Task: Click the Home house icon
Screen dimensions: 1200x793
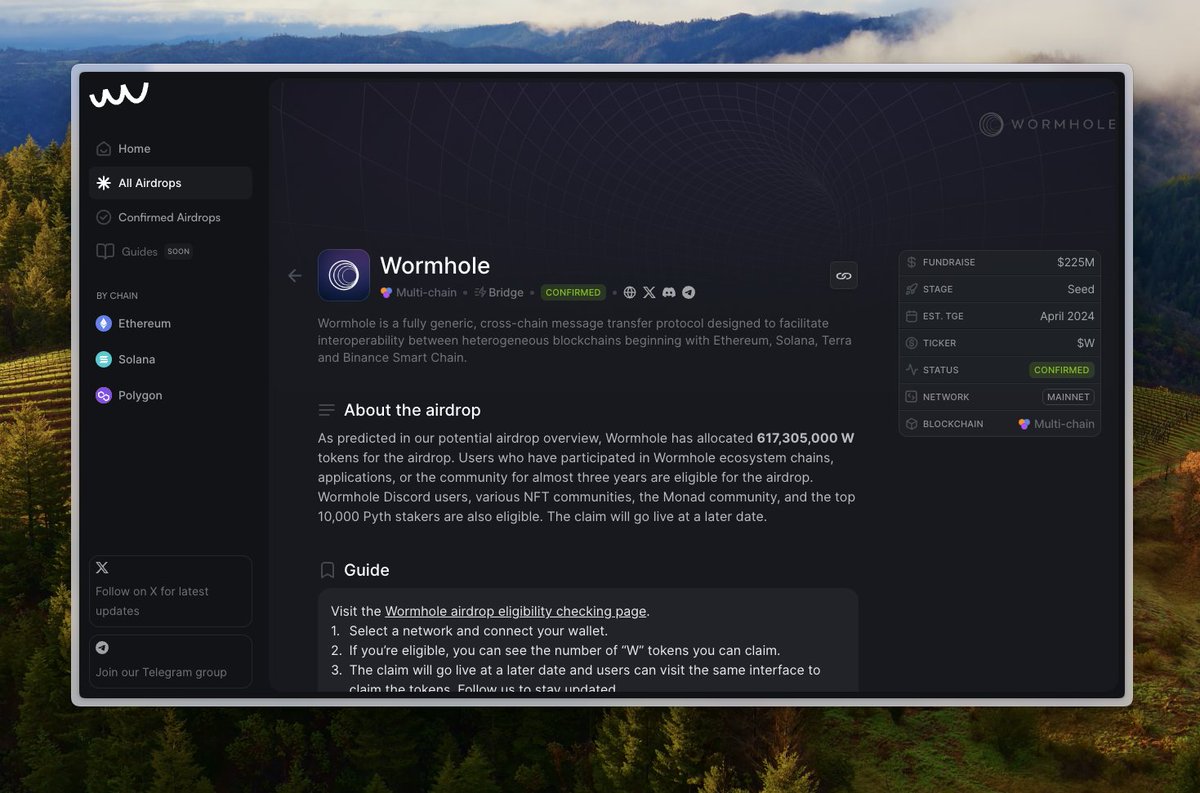Action: pyautogui.click(x=103, y=148)
